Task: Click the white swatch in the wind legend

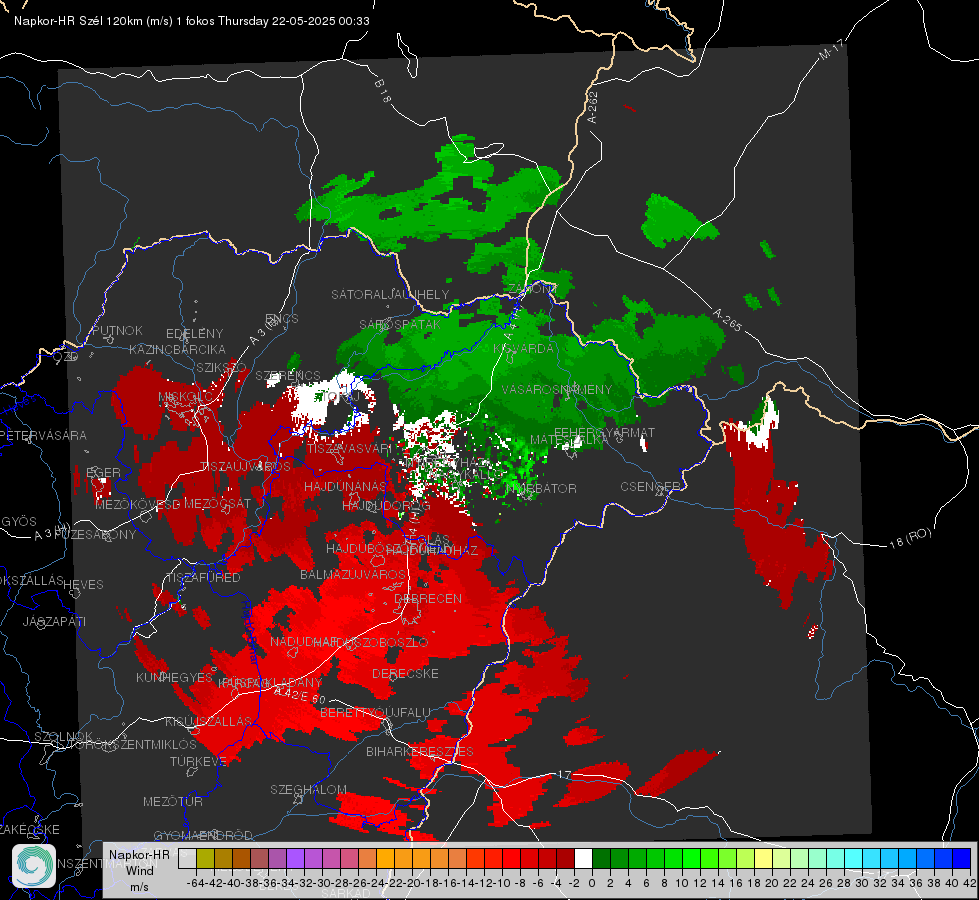Action: click(x=583, y=858)
